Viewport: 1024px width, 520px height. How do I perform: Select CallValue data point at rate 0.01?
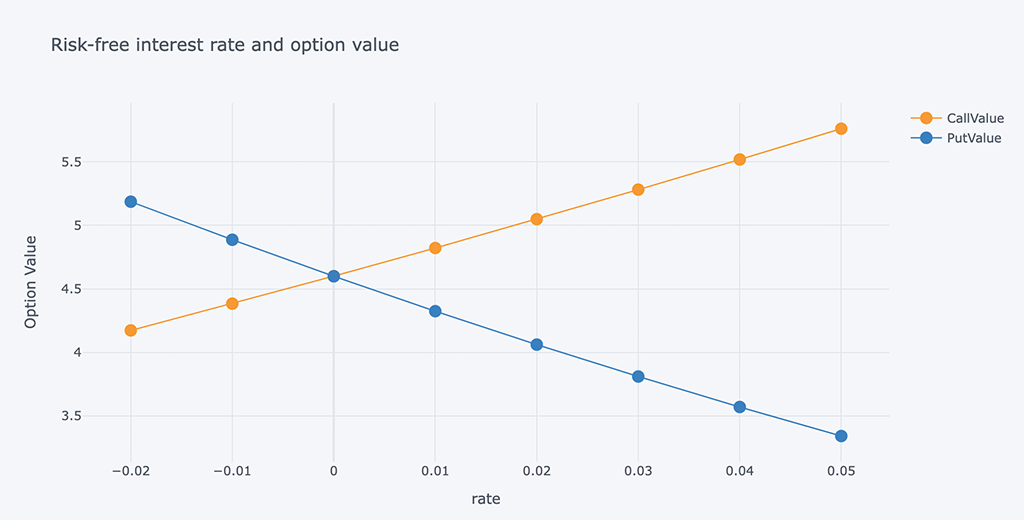(435, 248)
